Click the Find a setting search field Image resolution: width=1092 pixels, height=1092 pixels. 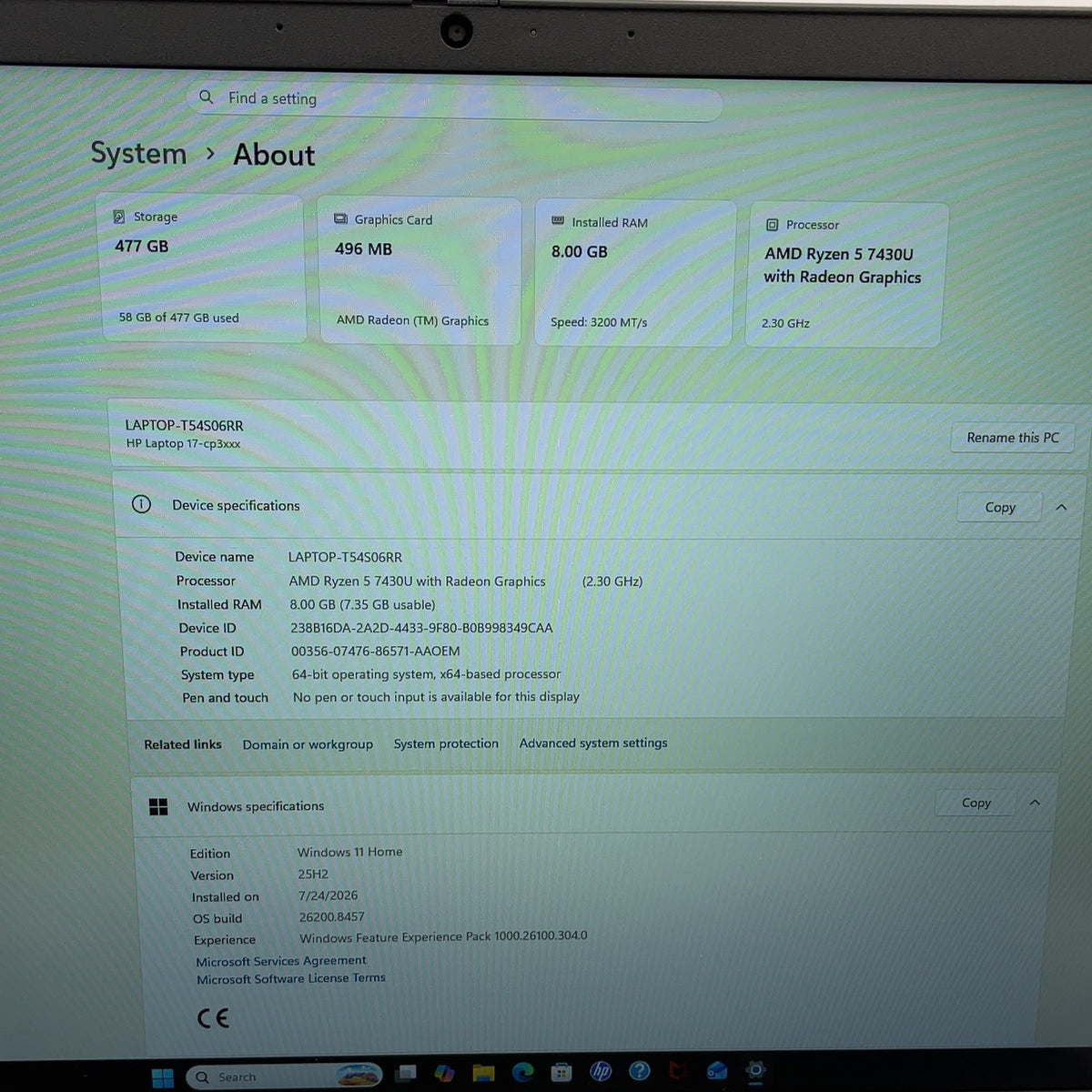(455, 100)
